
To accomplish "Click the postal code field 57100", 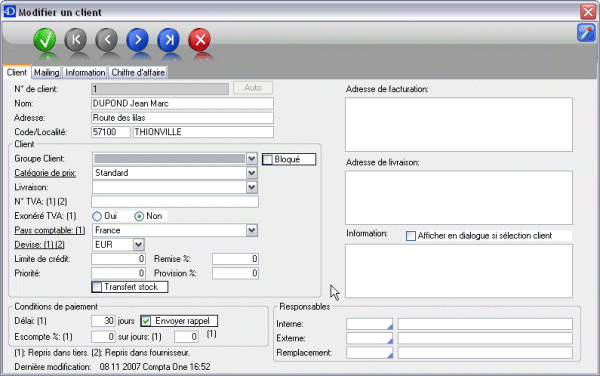I will click(x=111, y=132).
